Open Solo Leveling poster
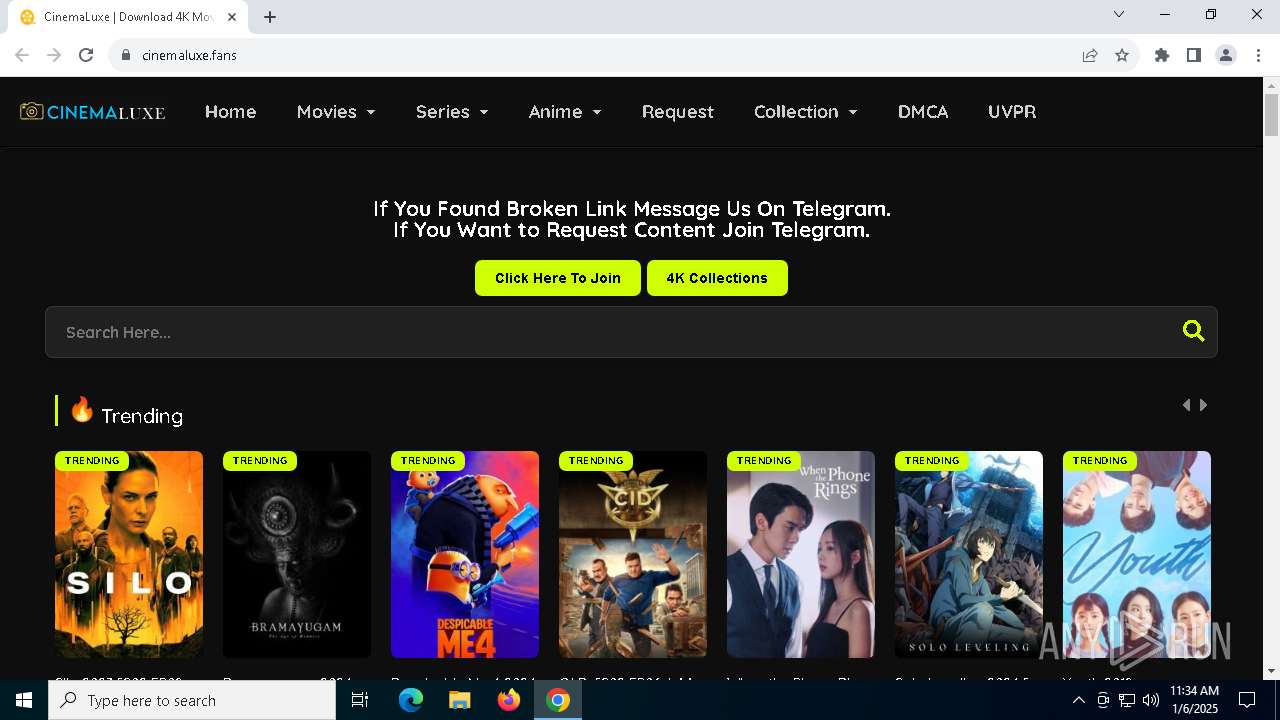 969,554
